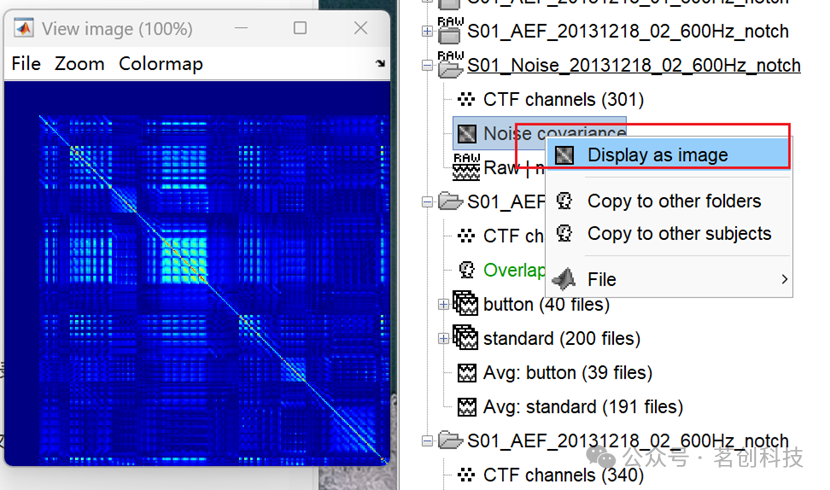The image size is (830, 490).
Task: Click Display as image icon
Action: (564, 155)
